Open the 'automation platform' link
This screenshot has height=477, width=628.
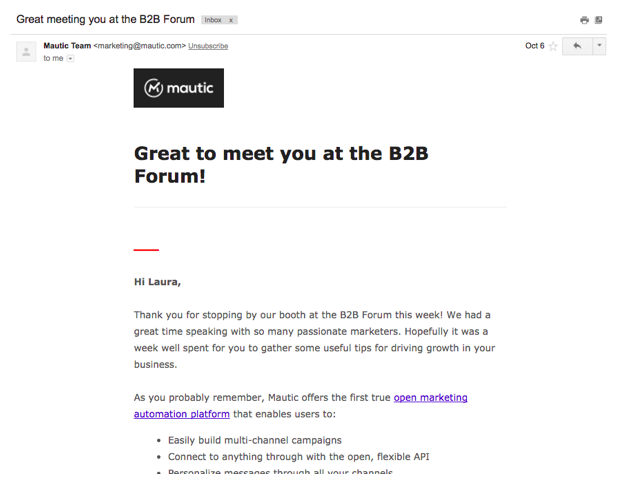click(x=182, y=414)
